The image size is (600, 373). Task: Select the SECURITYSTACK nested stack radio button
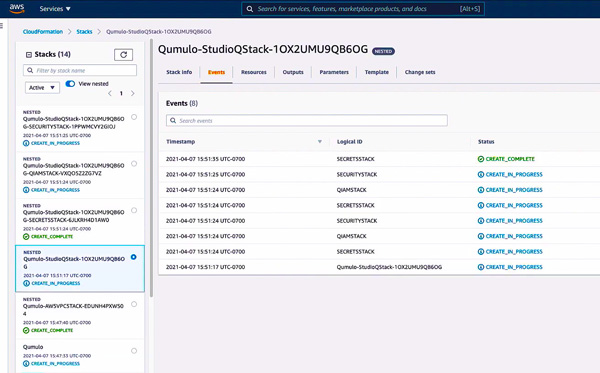(x=134, y=117)
